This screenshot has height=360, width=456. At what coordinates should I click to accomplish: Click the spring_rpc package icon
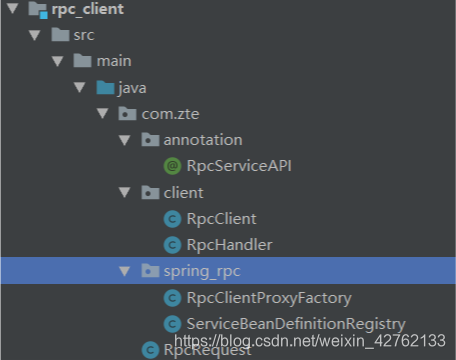[x=150, y=271]
